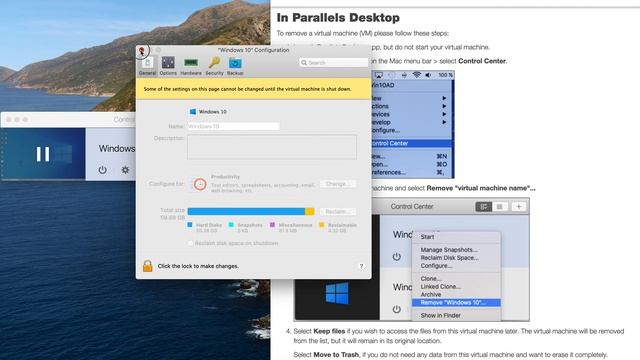The width and height of the screenshot is (640, 360).
Task: Click the Windows 10 icon above Name field
Action: point(193,111)
